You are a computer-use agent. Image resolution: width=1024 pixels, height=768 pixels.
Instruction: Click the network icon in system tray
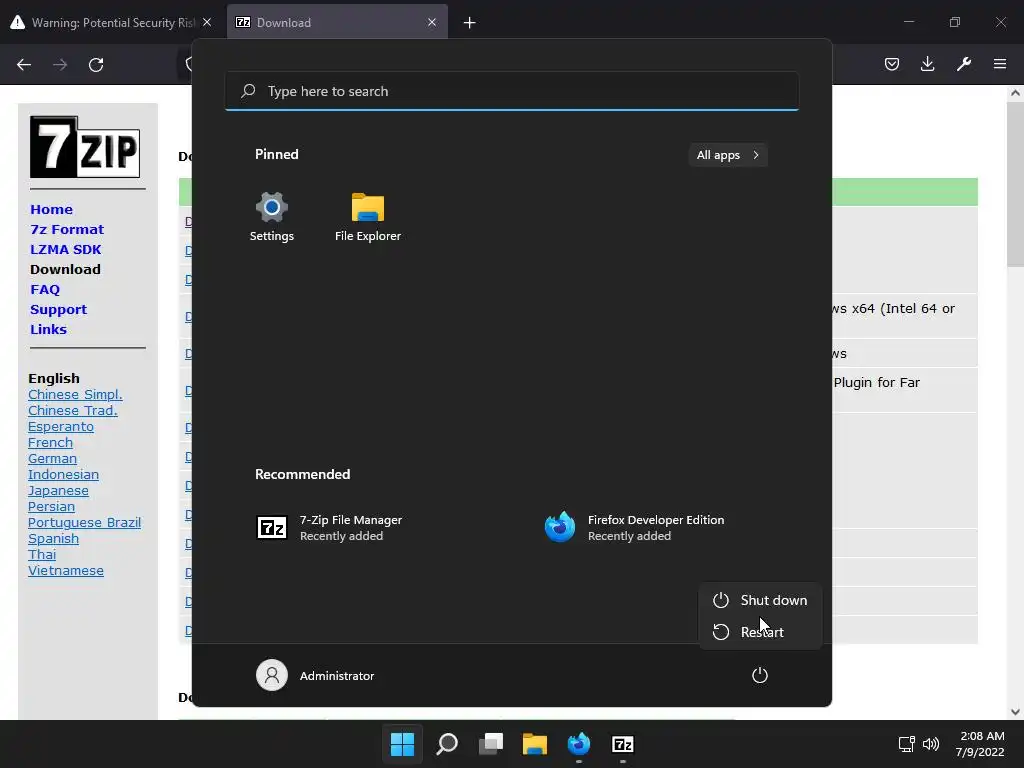[906, 744]
